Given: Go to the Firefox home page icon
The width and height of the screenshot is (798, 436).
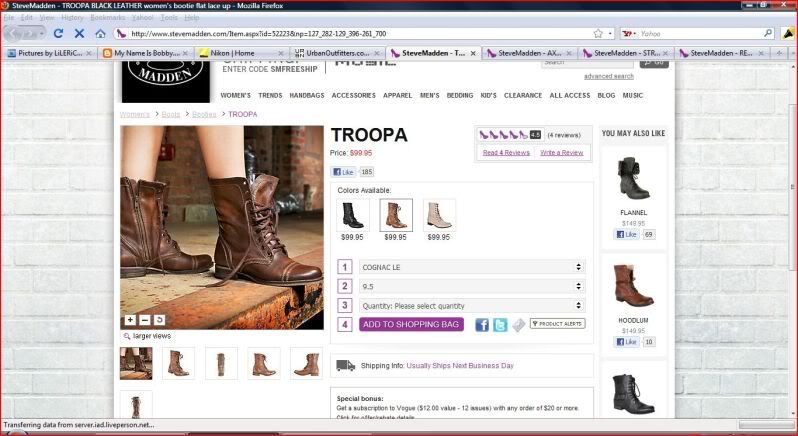Looking at the screenshot, I should (x=100, y=34).
